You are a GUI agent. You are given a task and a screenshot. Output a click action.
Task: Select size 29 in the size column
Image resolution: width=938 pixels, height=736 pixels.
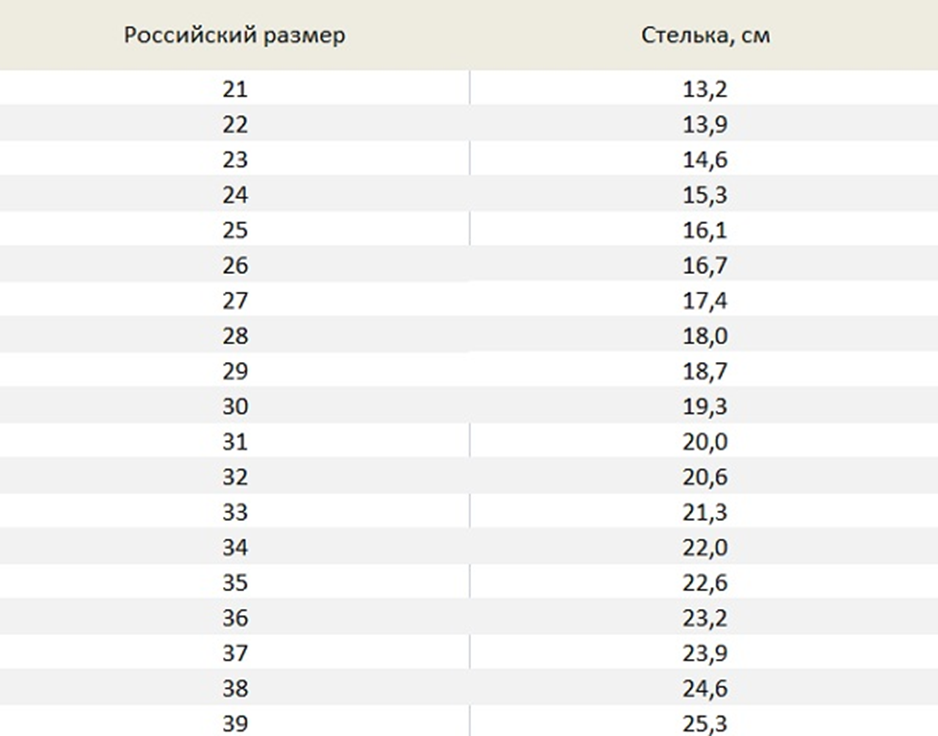click(x=234, y=371)
